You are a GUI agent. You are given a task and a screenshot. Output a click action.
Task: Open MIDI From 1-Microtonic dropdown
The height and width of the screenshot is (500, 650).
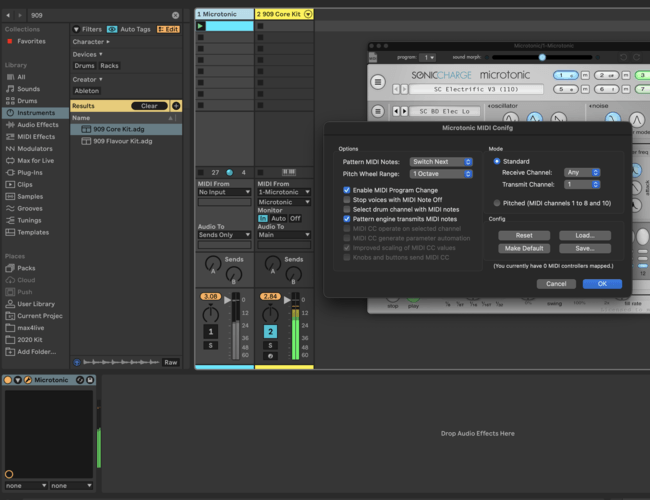pyautogui.click(x=284, y=192)
